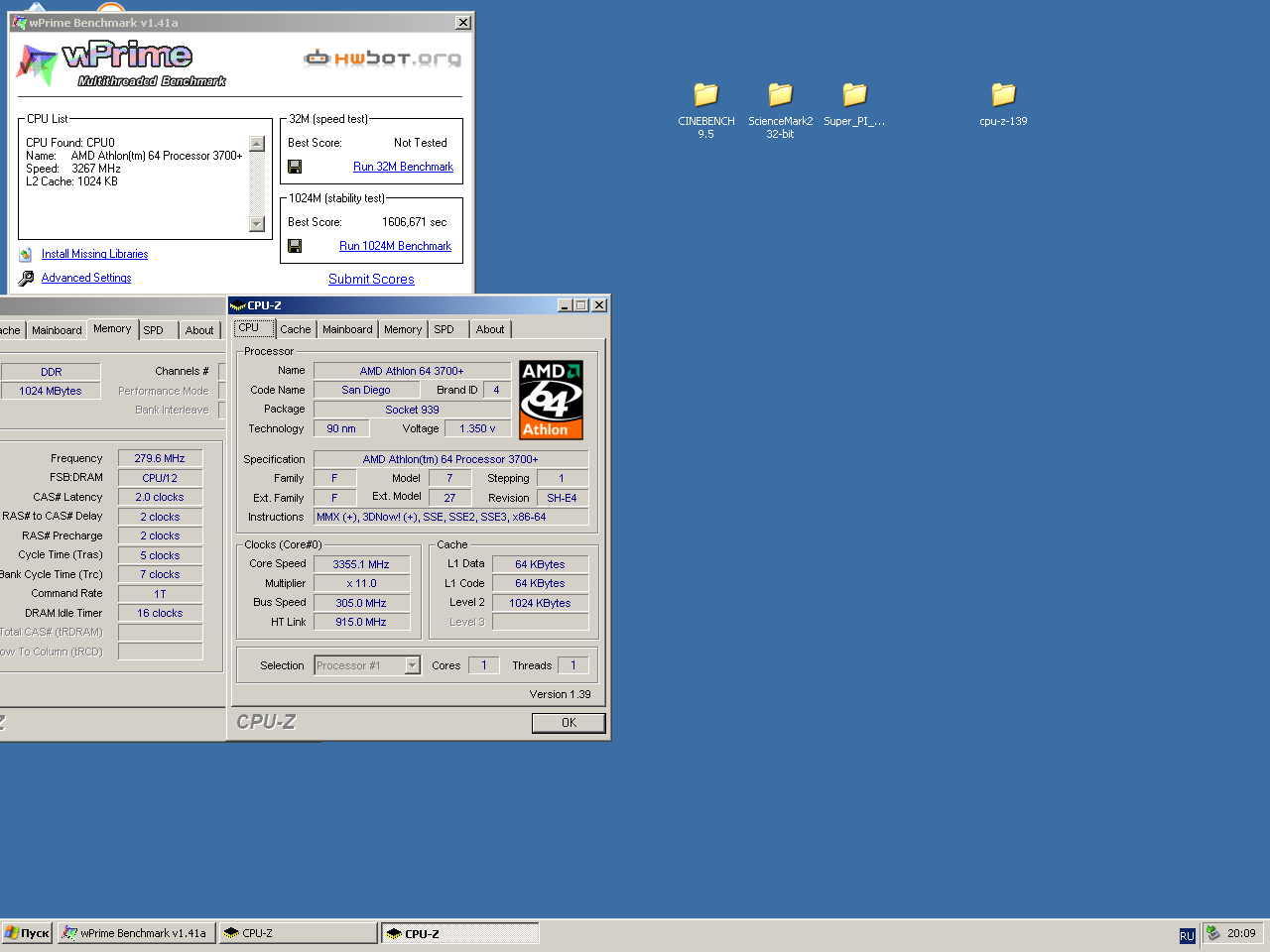Screen dimensions: 1270x952
Task: Click the save icon for 1024M score
Action: click(295, 246)
